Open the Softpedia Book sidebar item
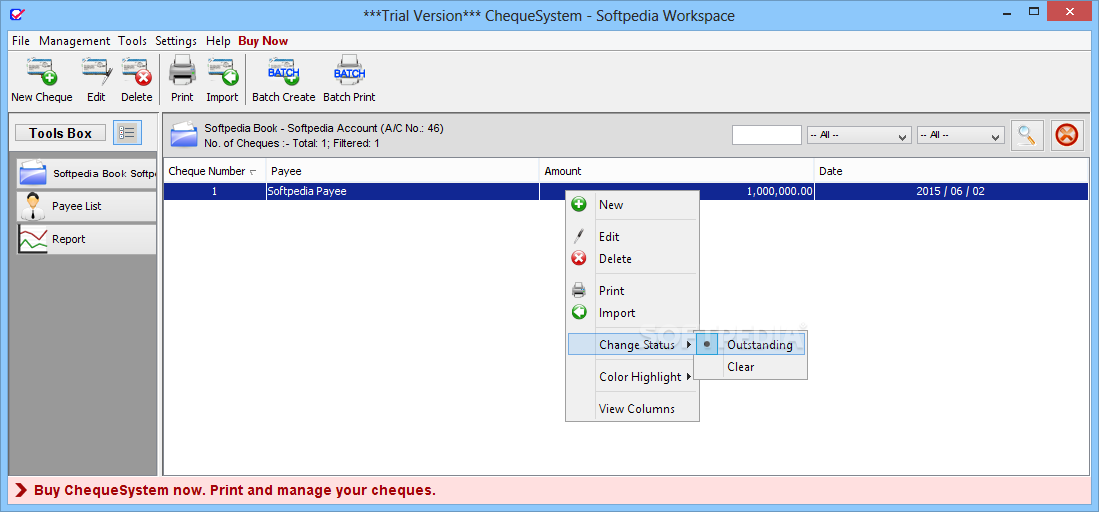Screen dimensions: 1099x512 [x=86, y=173]
